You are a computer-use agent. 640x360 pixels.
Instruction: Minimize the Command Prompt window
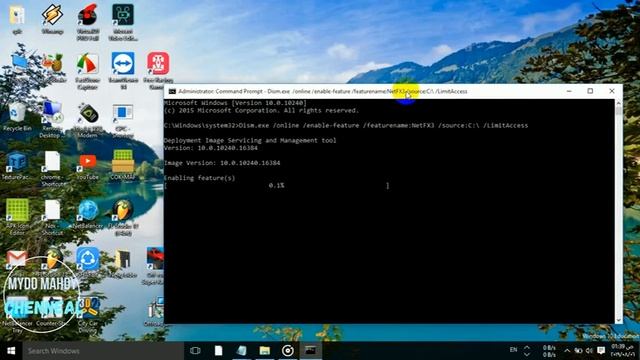(569, 91)
